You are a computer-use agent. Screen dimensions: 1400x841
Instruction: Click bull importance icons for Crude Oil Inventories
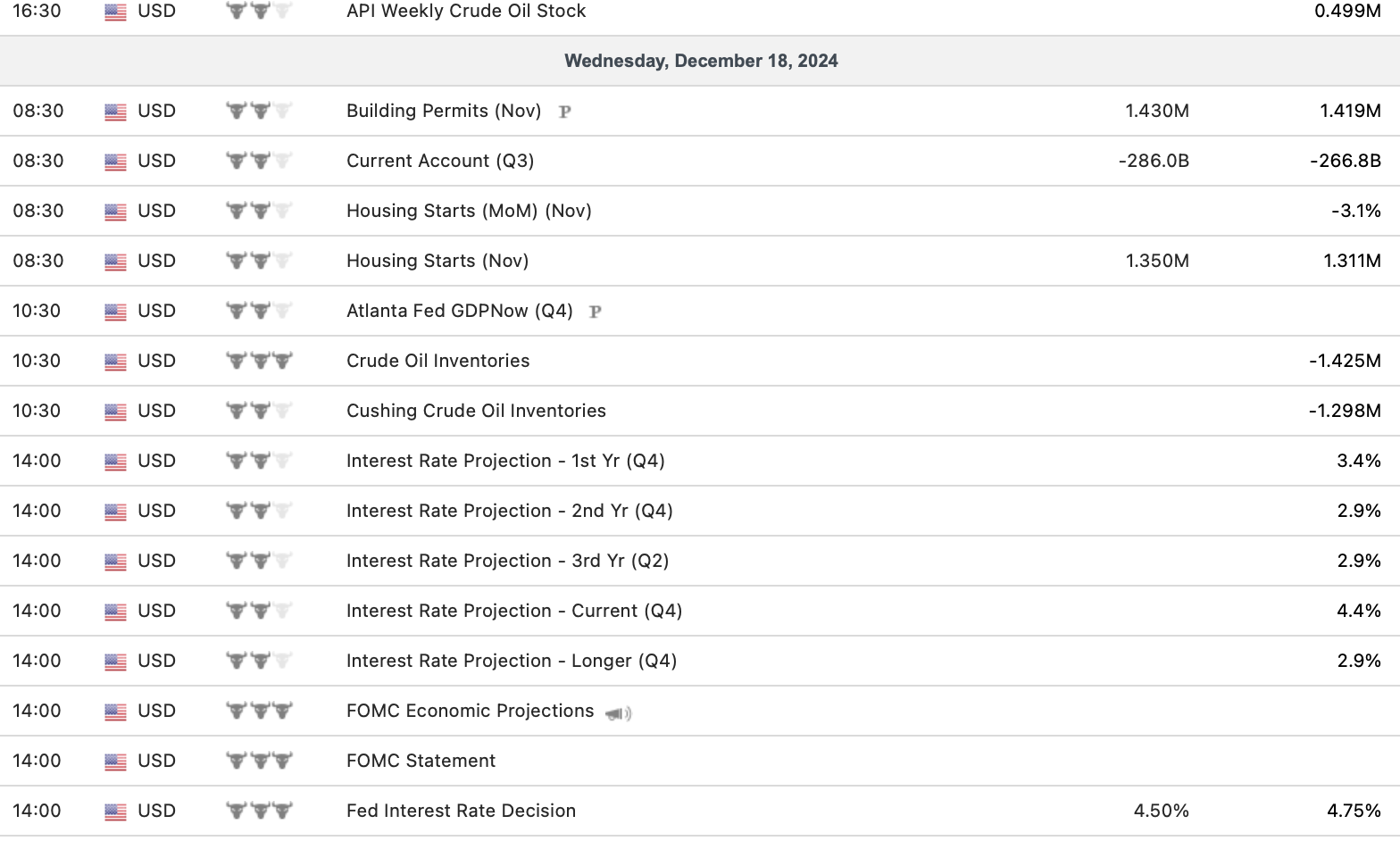(x=259, y=361)
